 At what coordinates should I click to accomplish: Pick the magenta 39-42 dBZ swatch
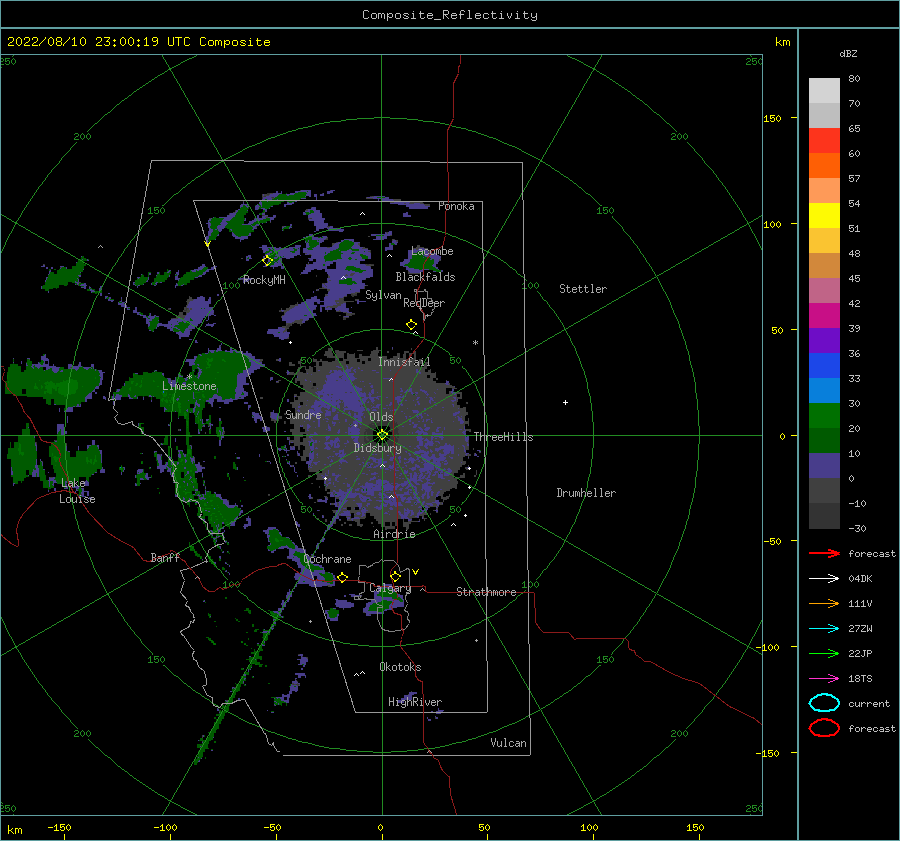824,316
